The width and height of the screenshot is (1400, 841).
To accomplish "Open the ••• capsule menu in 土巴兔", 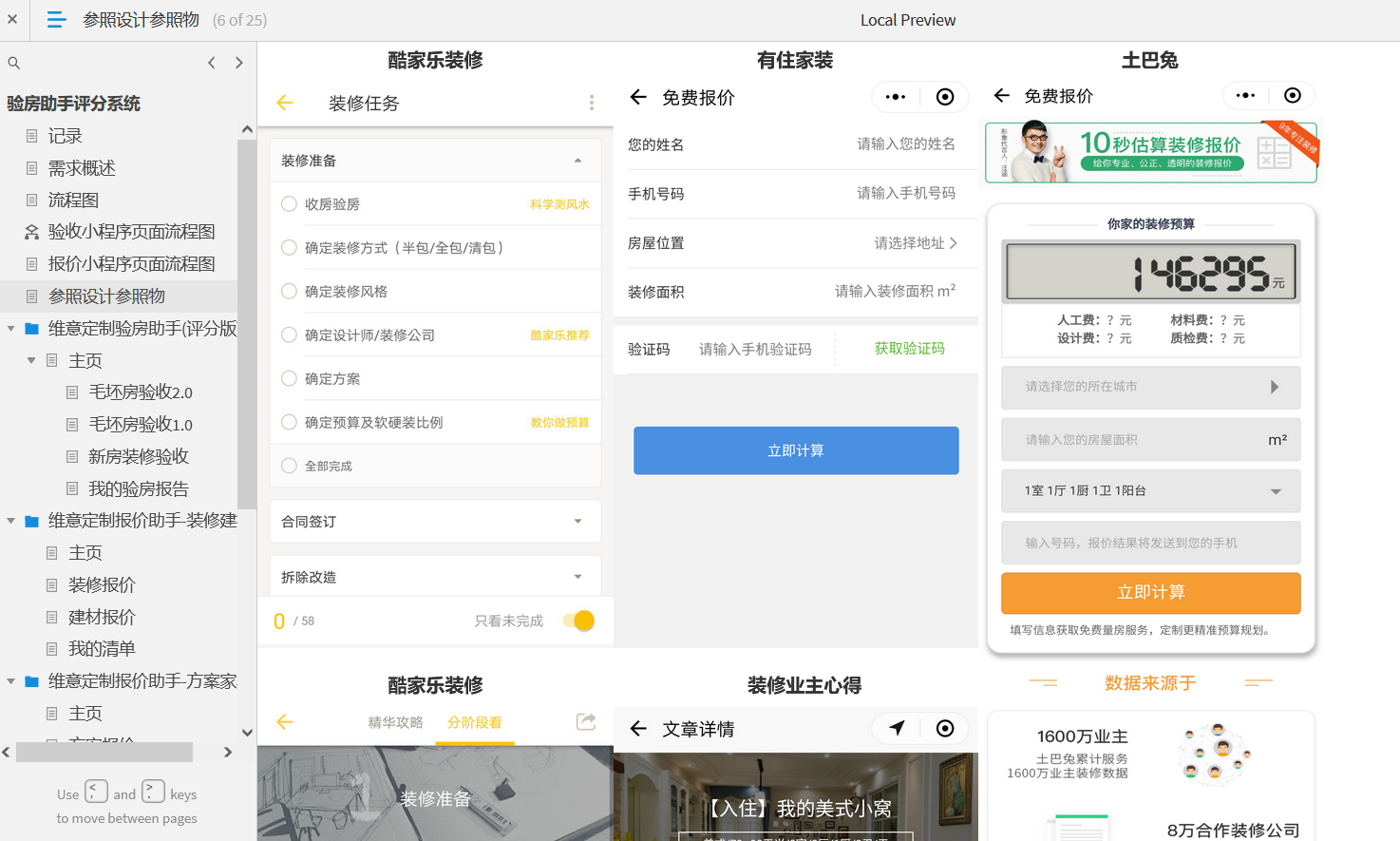I will (x=1245, y=95).
